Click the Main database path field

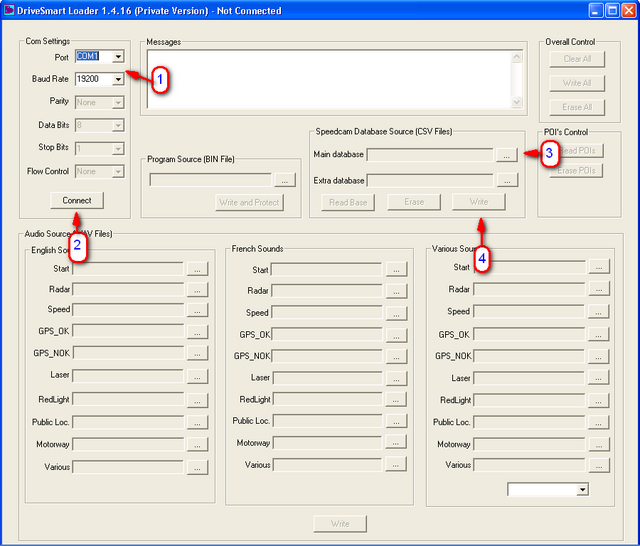click(430, 155)
